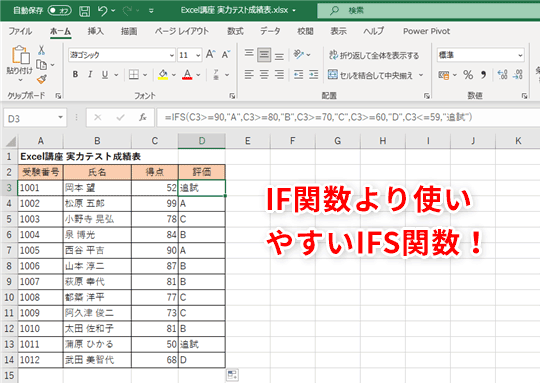The width and height of the screenshot is (540, 383).
Task: Open the 挿入 ribbon tab
Action: pos(95,31)
